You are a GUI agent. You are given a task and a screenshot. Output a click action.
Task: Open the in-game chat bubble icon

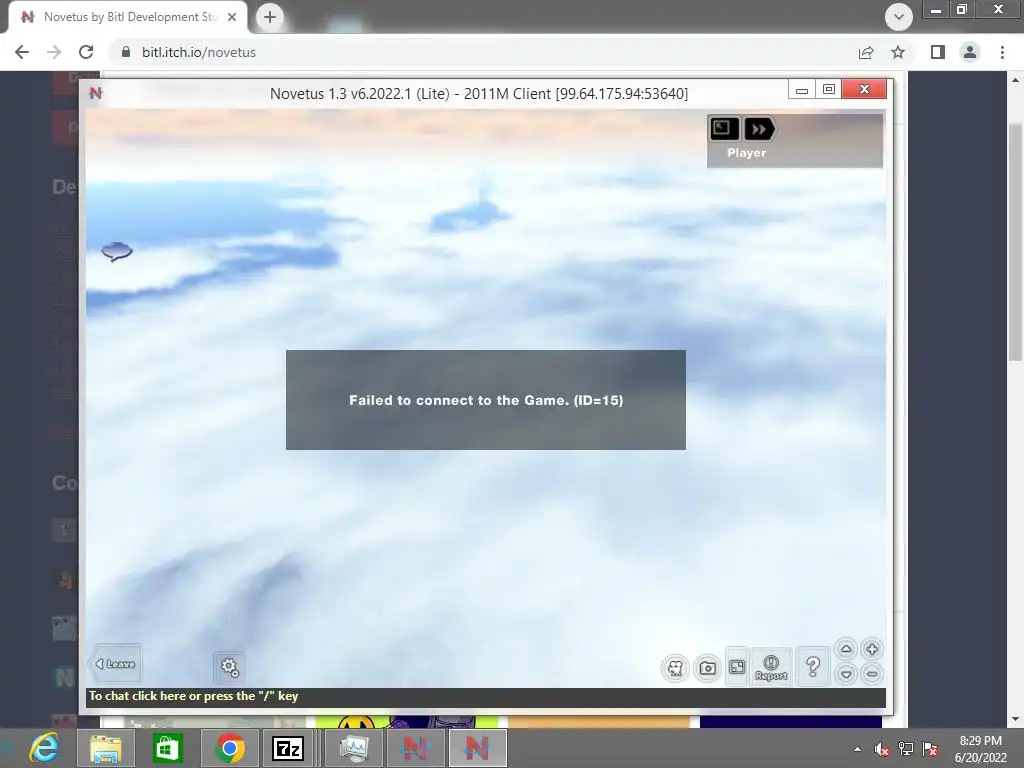117,251
